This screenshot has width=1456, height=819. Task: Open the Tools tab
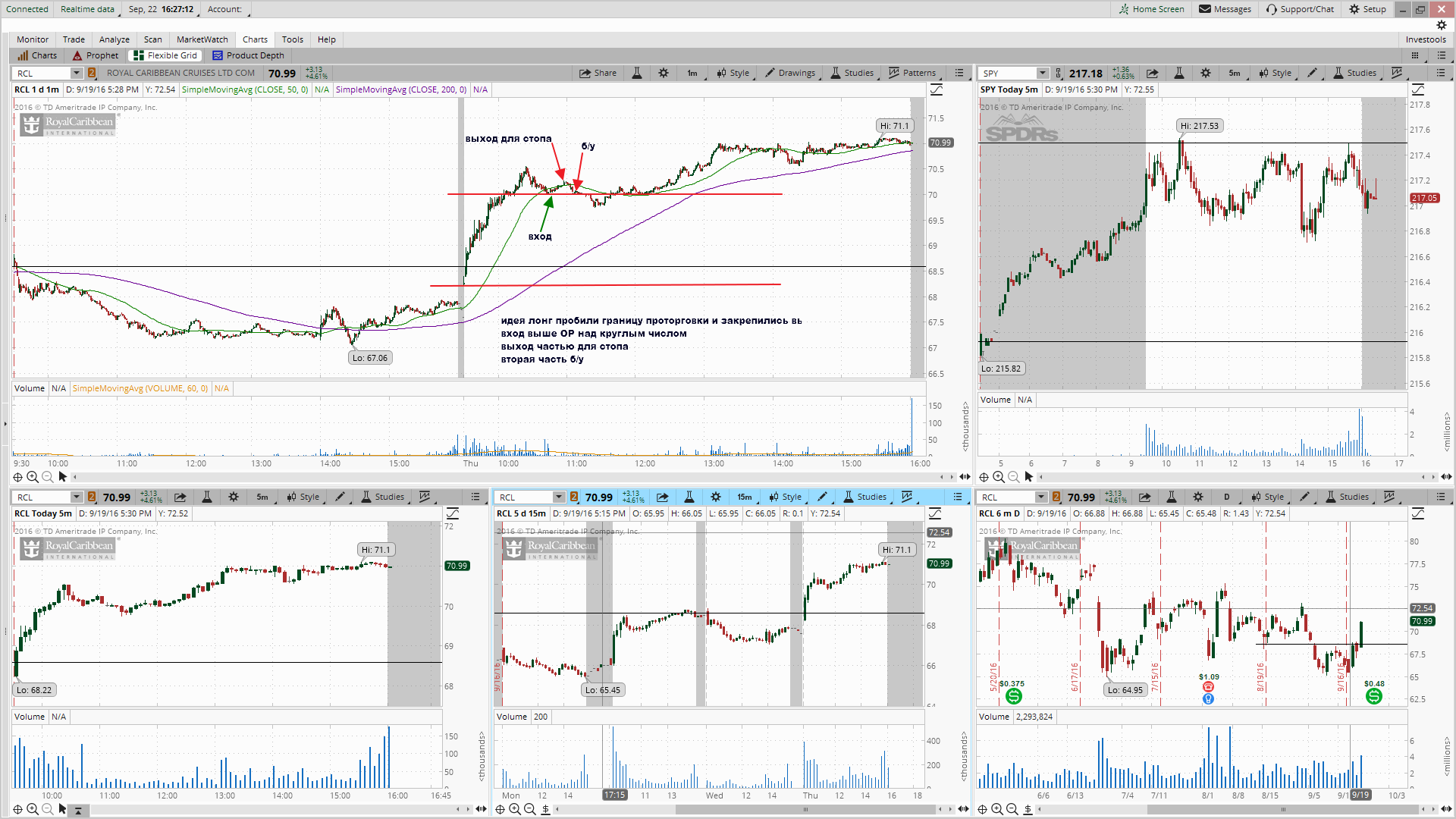pyautogui.click(x=293, y=39)
